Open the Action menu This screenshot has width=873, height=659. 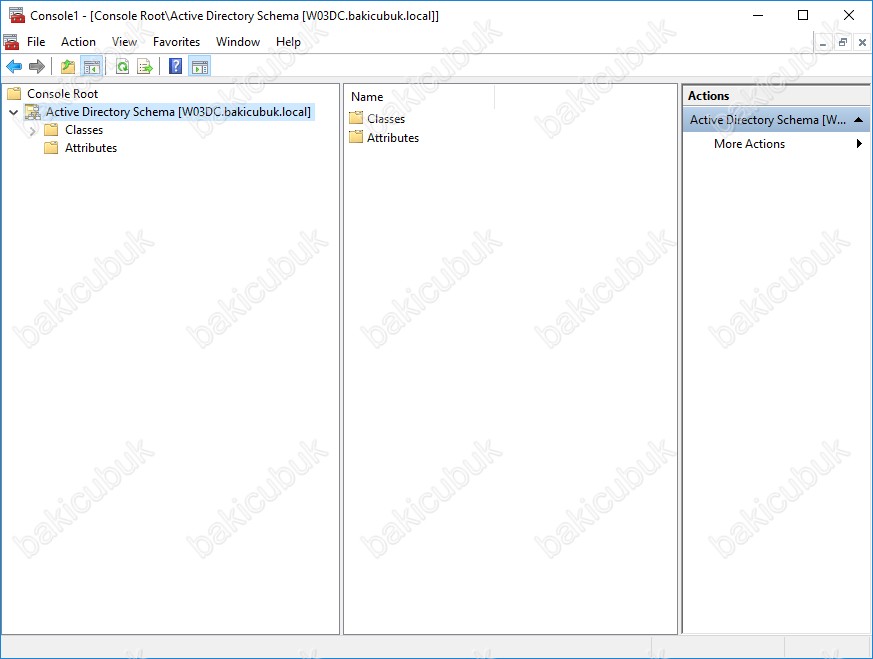pyautogui.click(x=78, y=42)
